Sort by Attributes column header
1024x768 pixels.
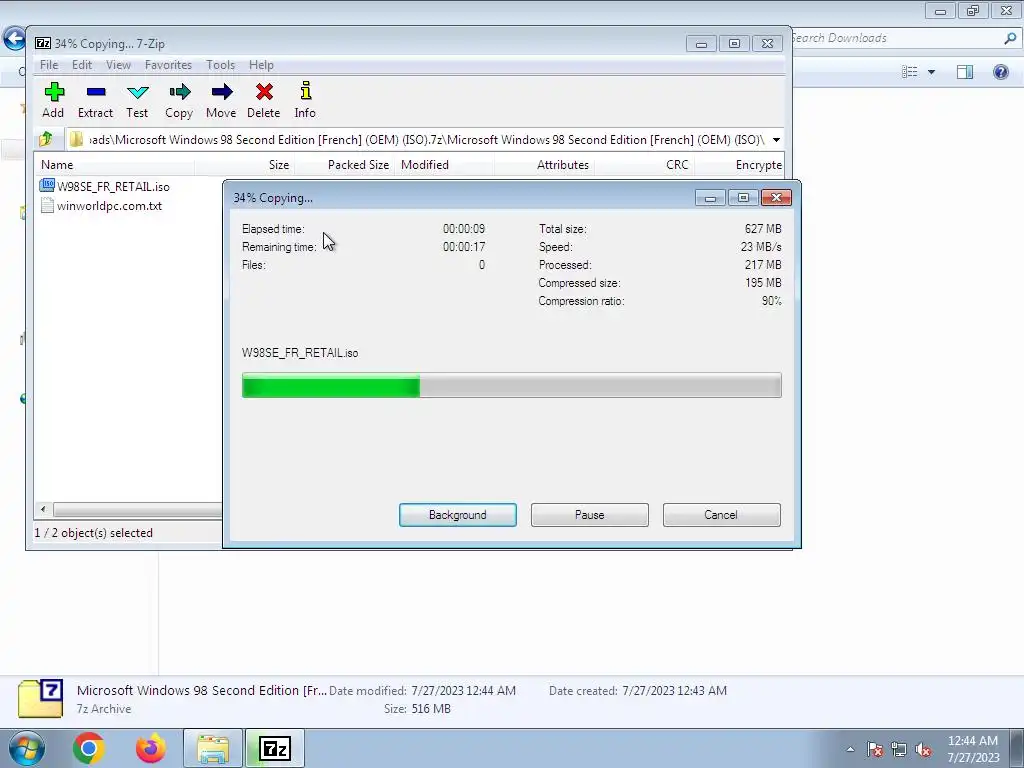click(545, 165)
